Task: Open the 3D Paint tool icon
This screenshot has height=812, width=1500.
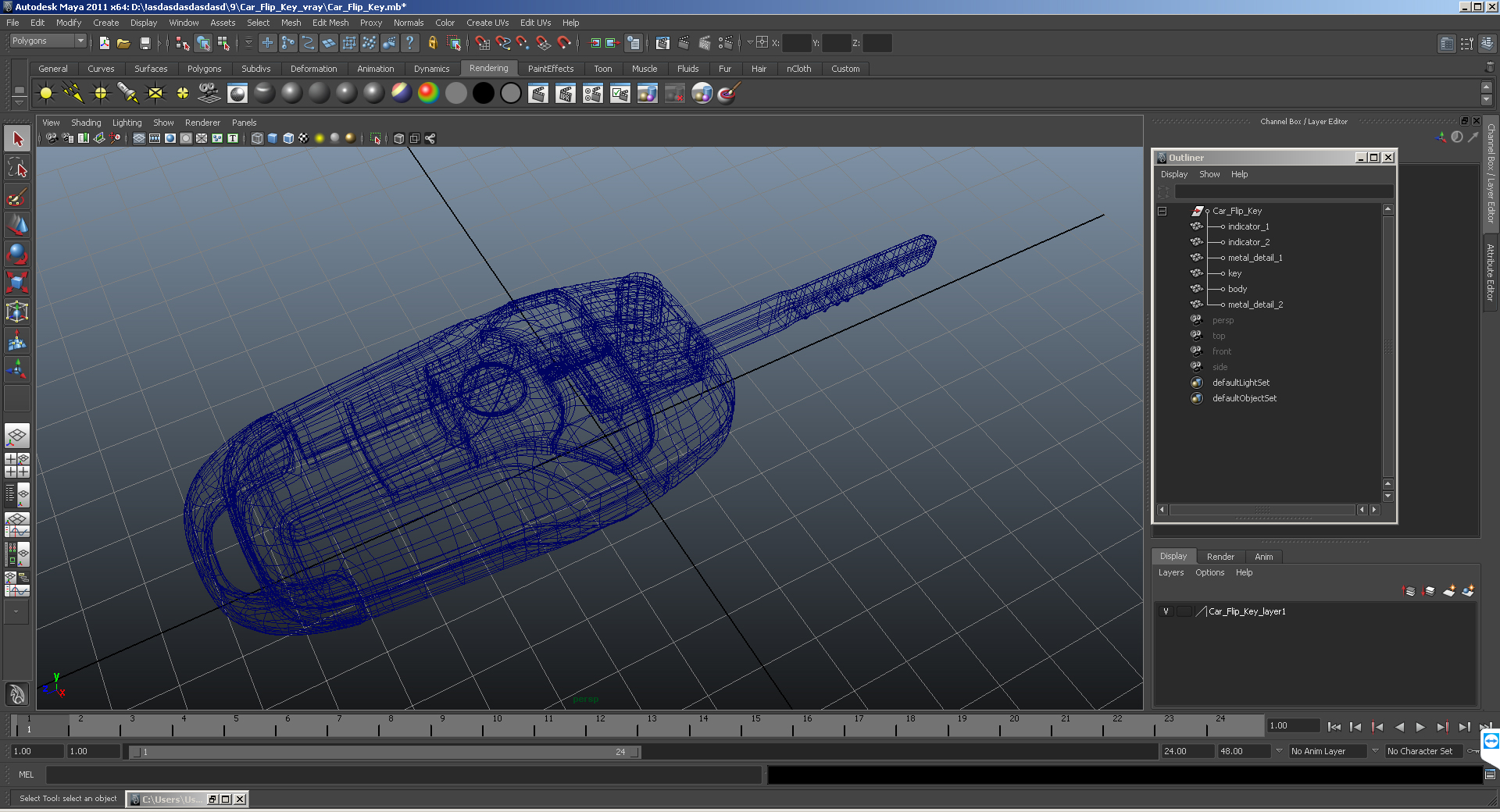Action: (728, 94)
